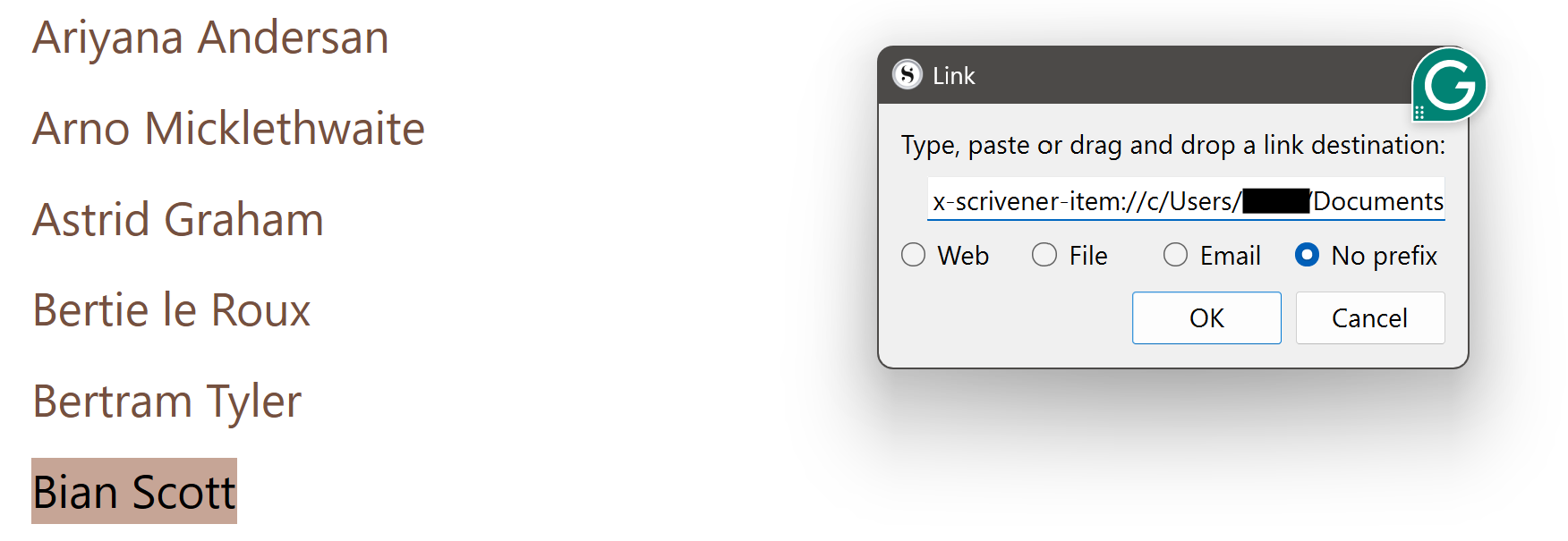1568x541 pixels.
Task: Click on Arno Micklethwaite in the text
Action: (x=228, y=129)
